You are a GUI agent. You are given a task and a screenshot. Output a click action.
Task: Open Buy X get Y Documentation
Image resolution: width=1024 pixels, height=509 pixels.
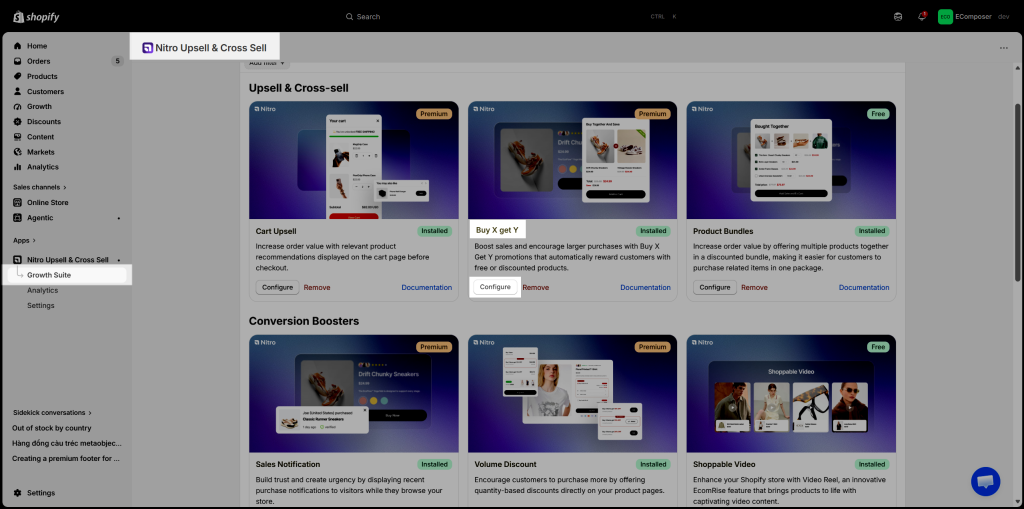[x=645, y=287]
